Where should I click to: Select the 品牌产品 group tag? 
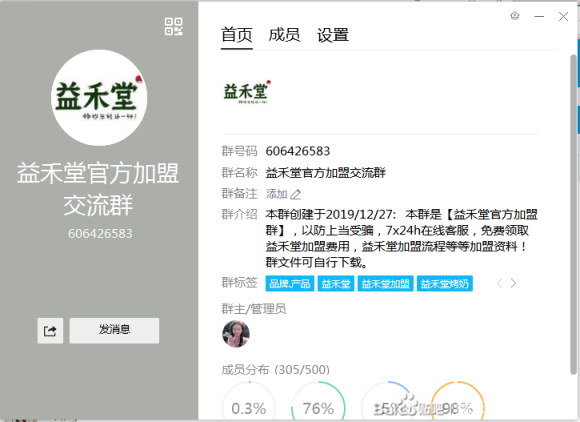pyautogui.click(x=290, y=284)
